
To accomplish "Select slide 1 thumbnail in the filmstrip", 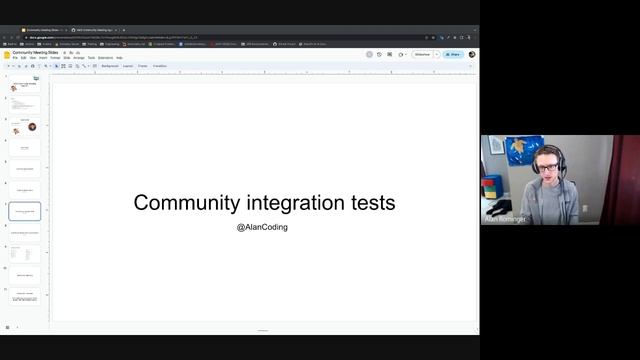I will pos(24,84).
